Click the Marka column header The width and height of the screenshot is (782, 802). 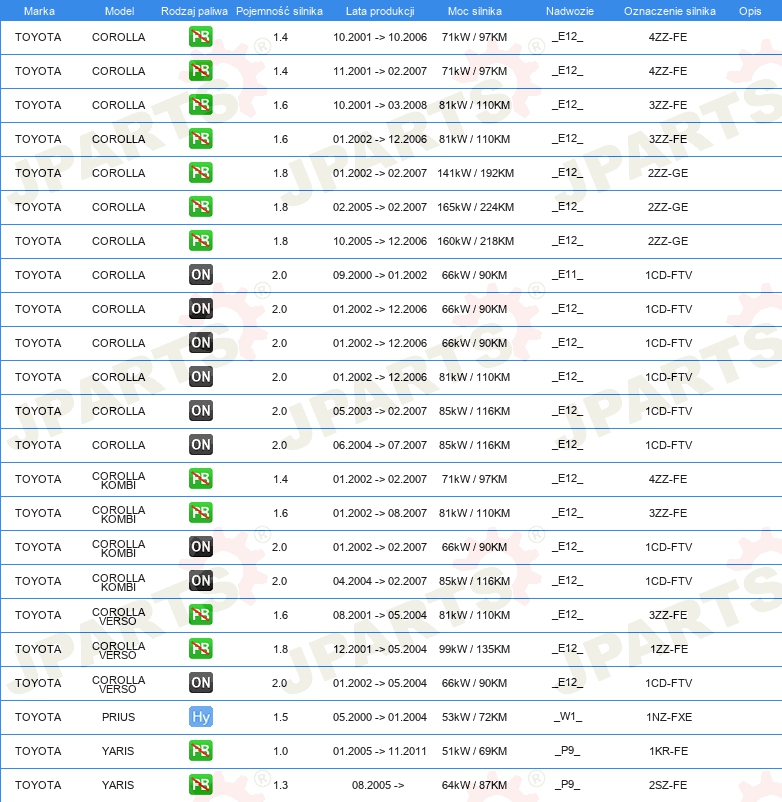click(x=39, y=11)
